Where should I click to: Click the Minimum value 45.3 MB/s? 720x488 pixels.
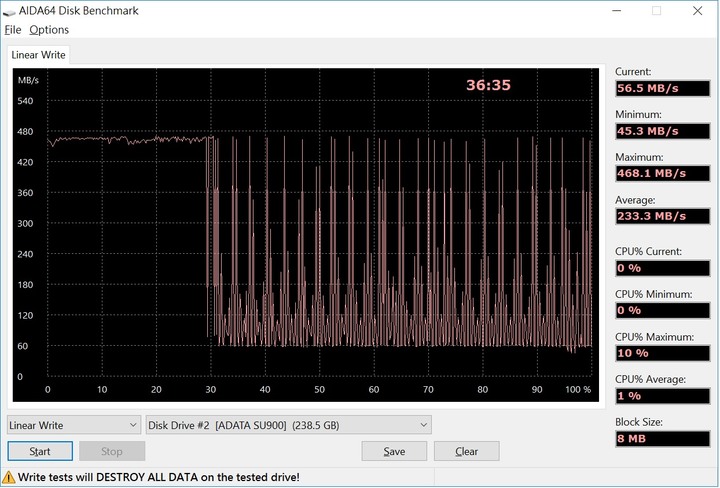pos(663,131)
